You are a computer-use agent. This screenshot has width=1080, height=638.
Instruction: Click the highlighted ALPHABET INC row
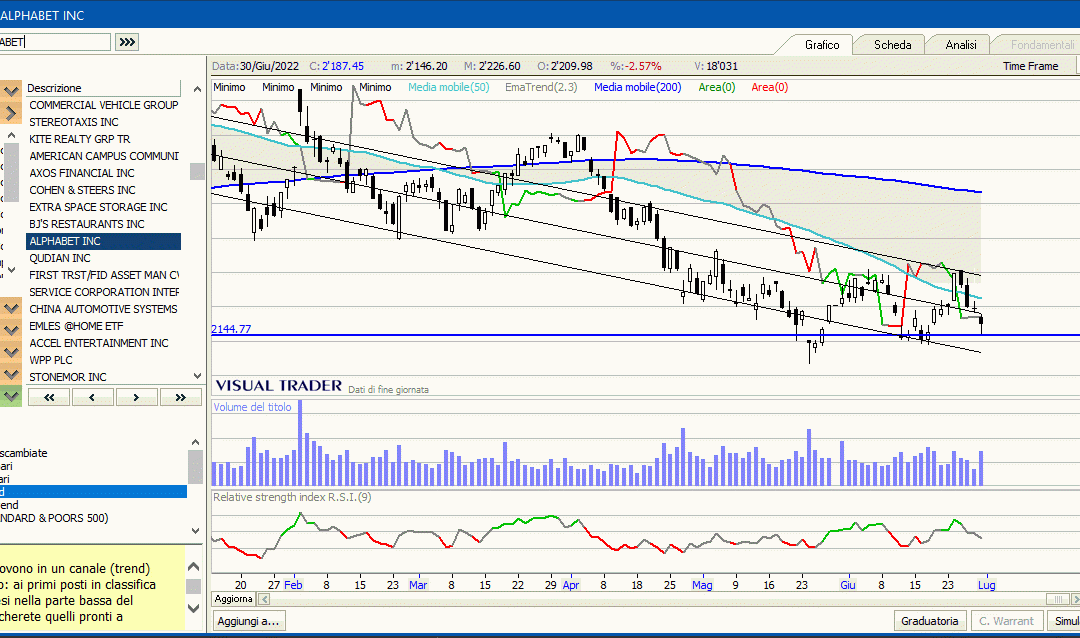pyautogui.click(x=103, y=241)
